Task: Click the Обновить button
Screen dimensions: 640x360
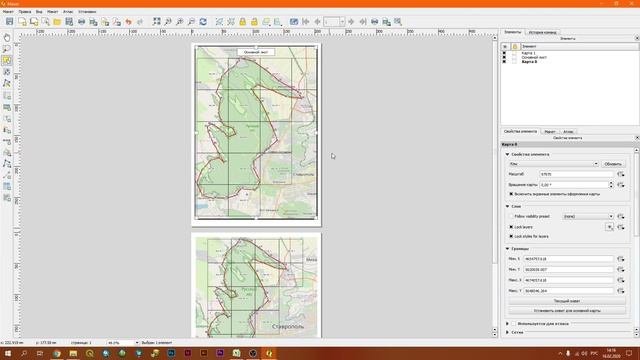Action: point(613,164)
